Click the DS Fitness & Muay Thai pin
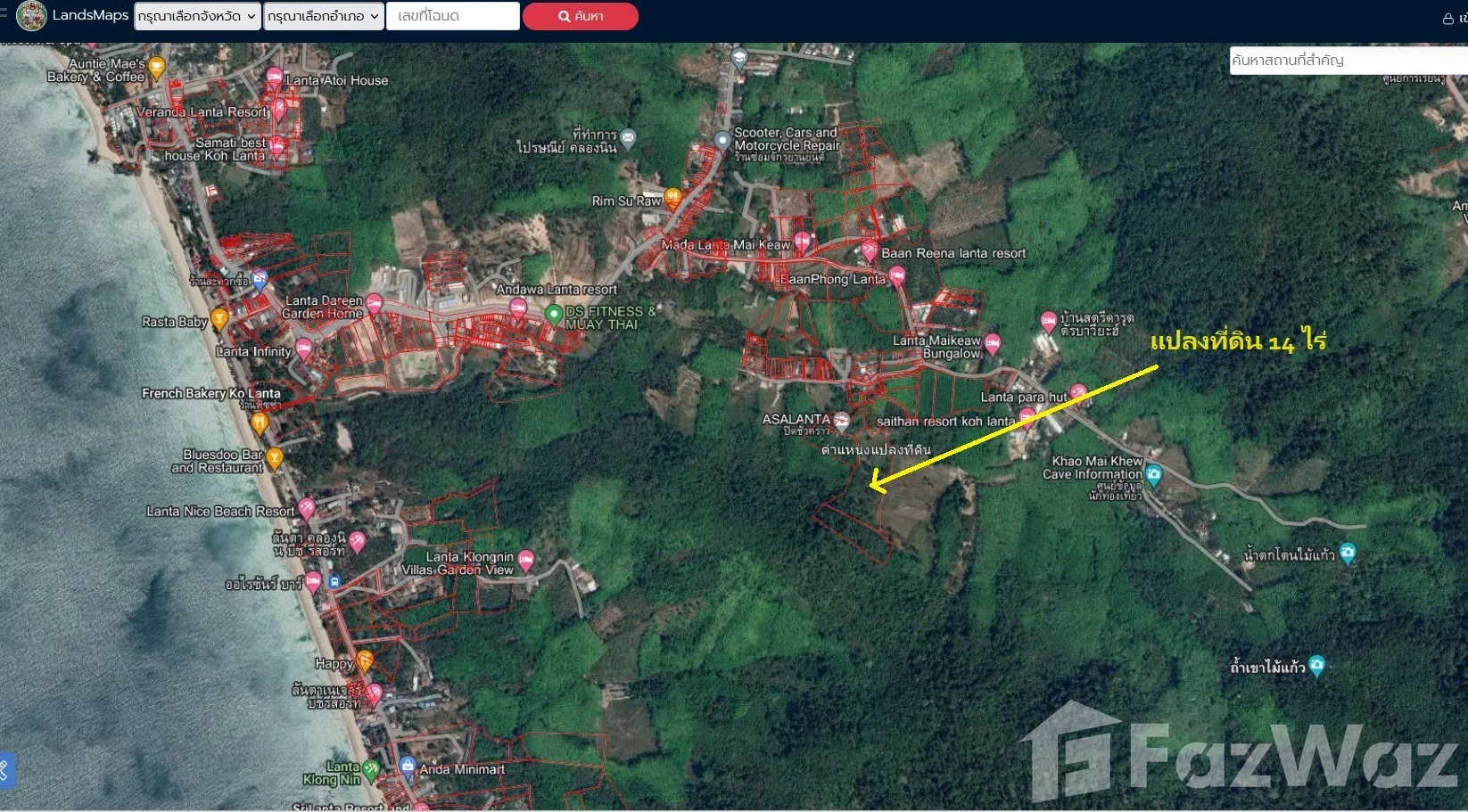The height and width of the screenshot is (812, 1468). pos(554,314)
